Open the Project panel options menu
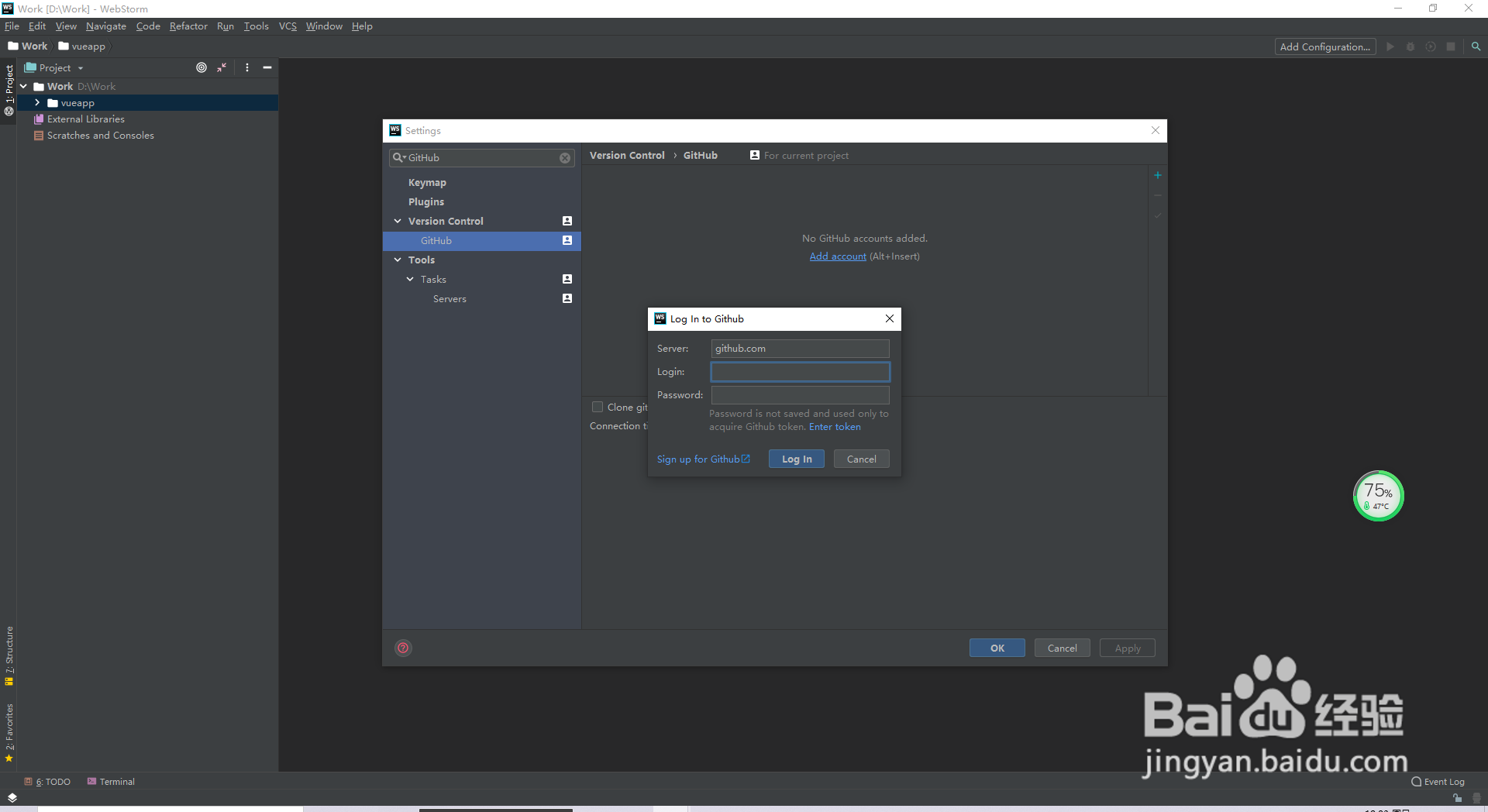This screenshot has height=812, width=1488. click(x=247, y=67)
